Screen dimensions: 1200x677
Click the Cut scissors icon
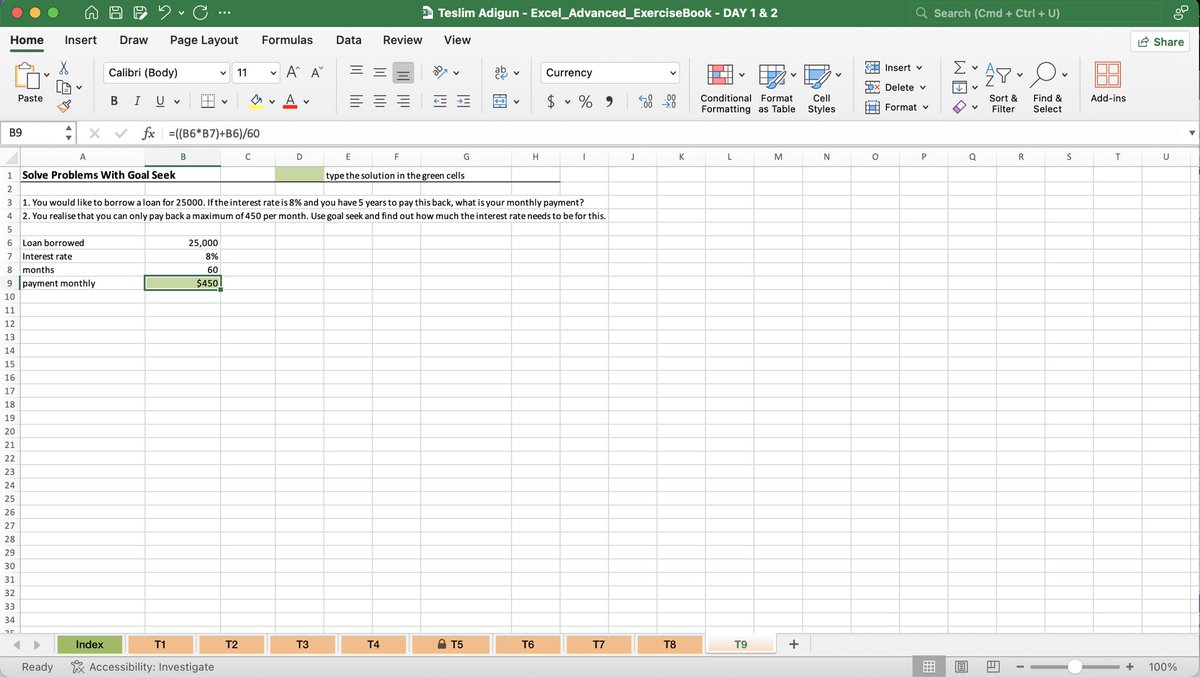click(x=65, y=67)
